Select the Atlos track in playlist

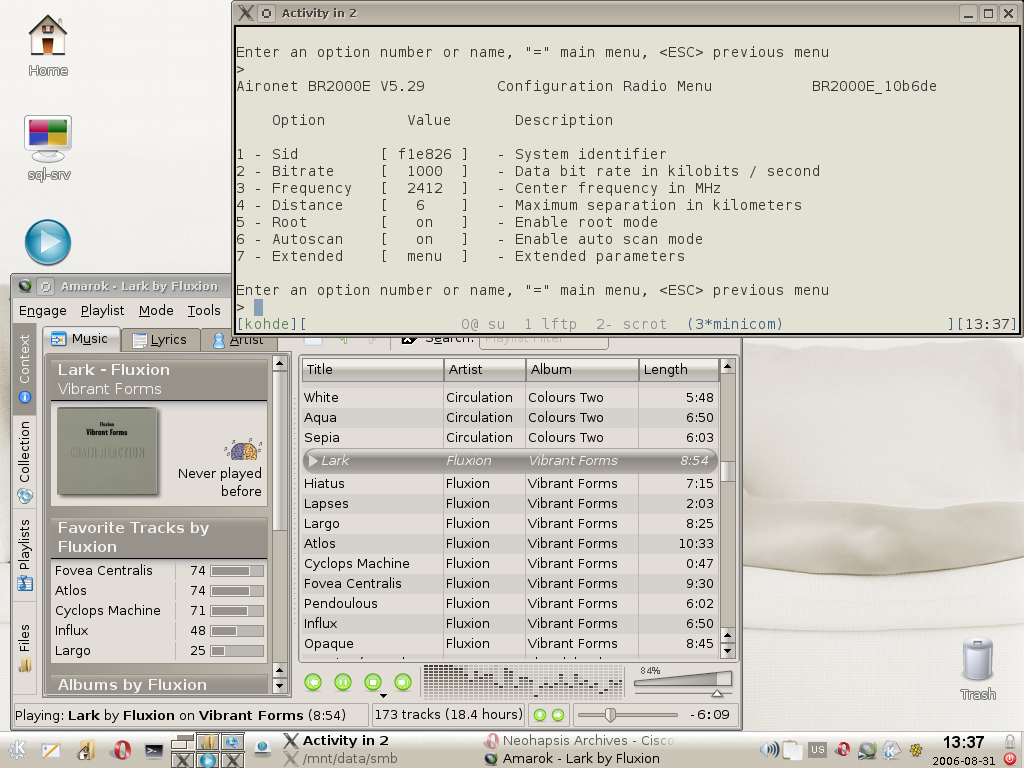[509, 543]
